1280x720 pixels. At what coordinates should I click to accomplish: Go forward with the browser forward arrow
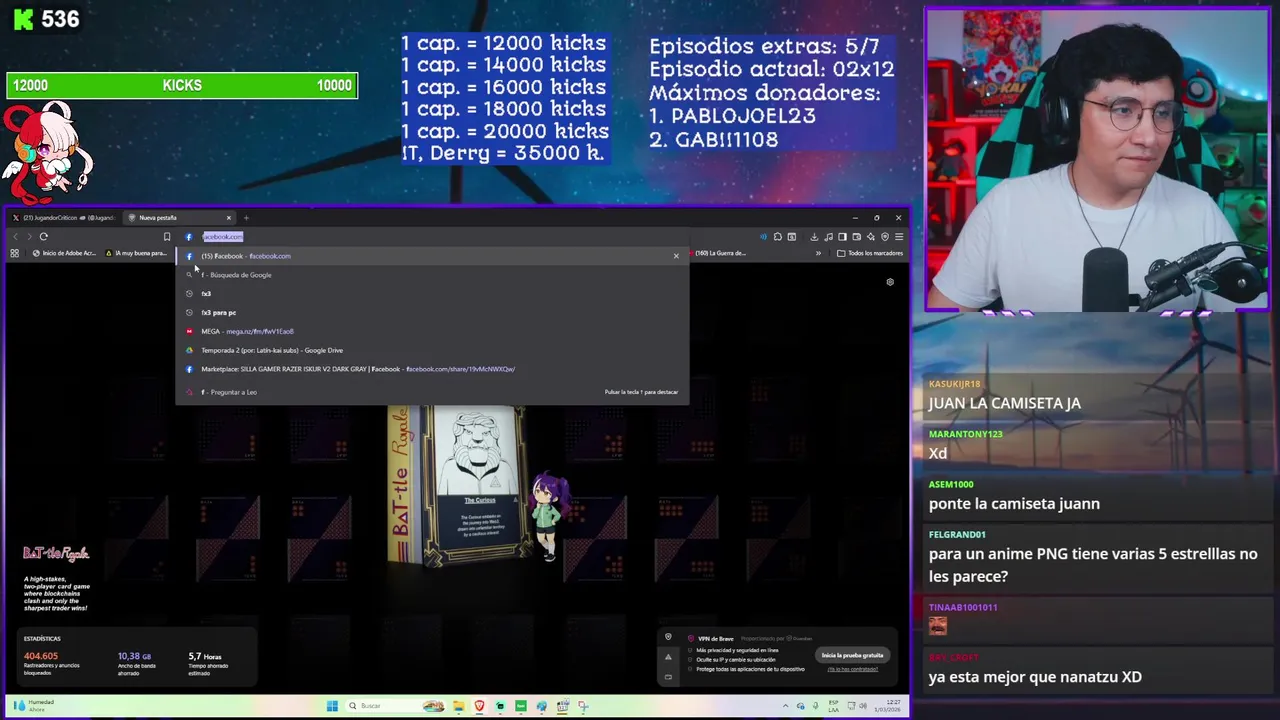tap(29, 237)
